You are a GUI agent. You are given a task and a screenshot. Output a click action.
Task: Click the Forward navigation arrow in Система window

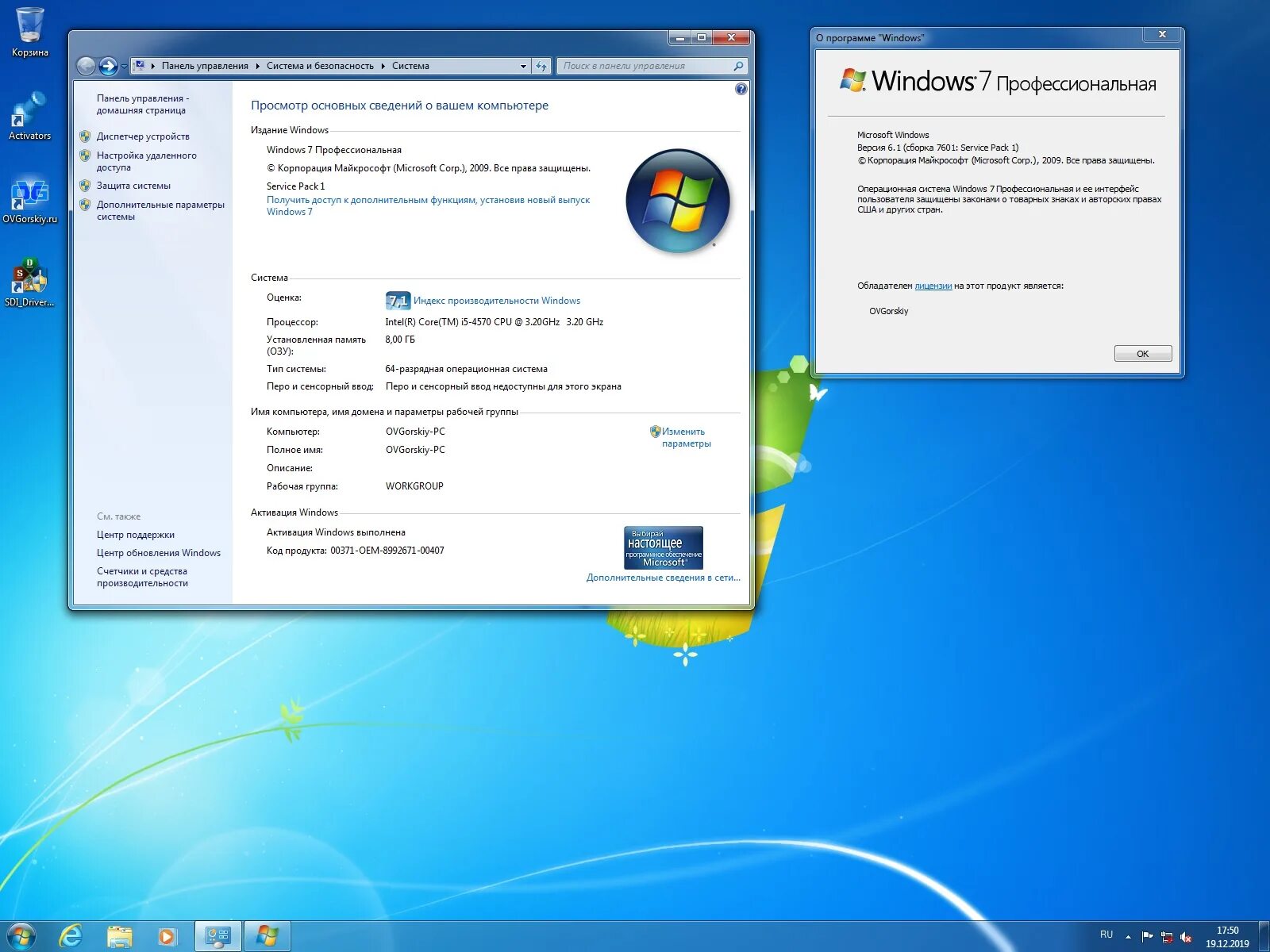(108, 66)
